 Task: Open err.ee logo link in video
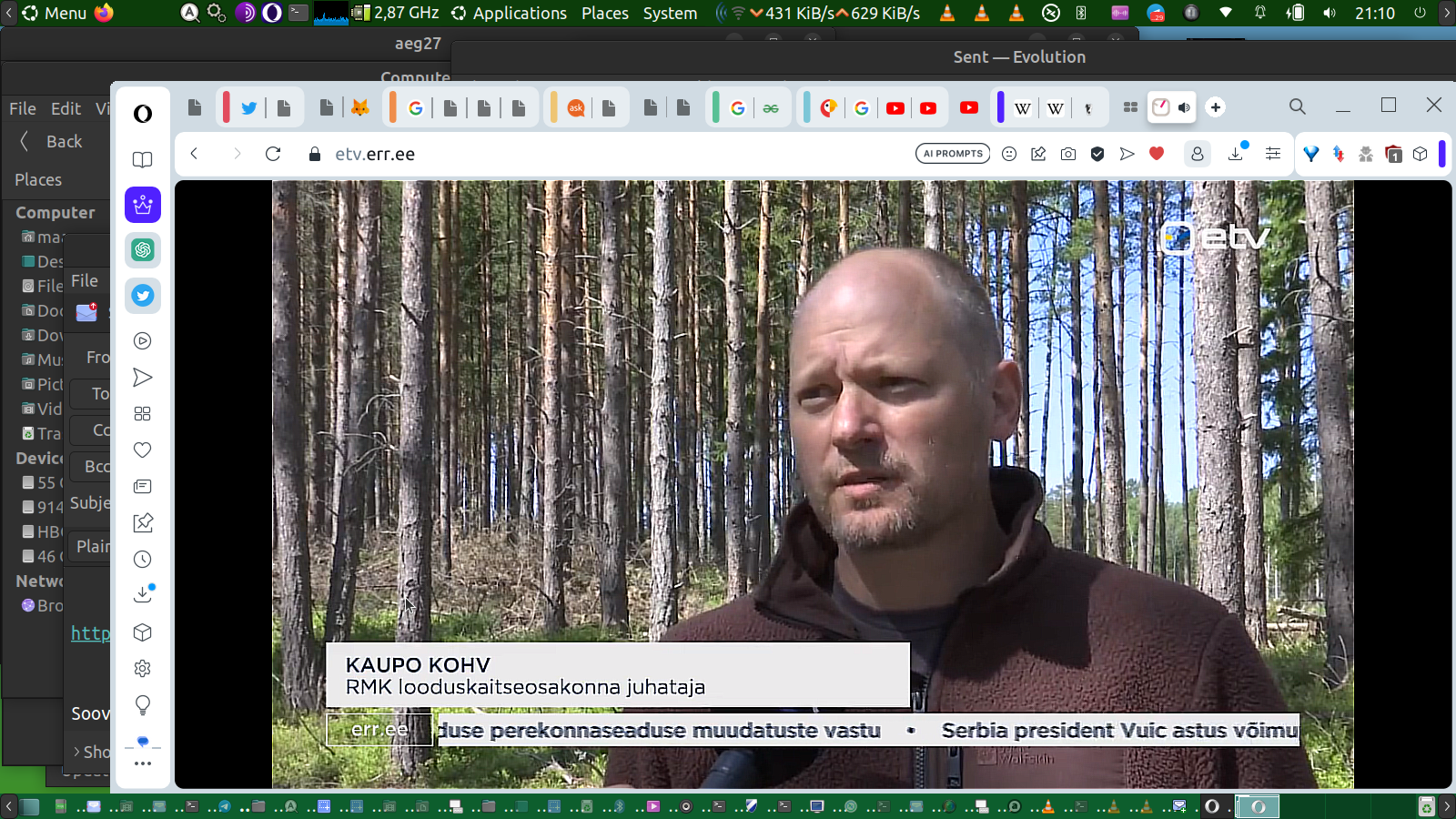[379, 730]
